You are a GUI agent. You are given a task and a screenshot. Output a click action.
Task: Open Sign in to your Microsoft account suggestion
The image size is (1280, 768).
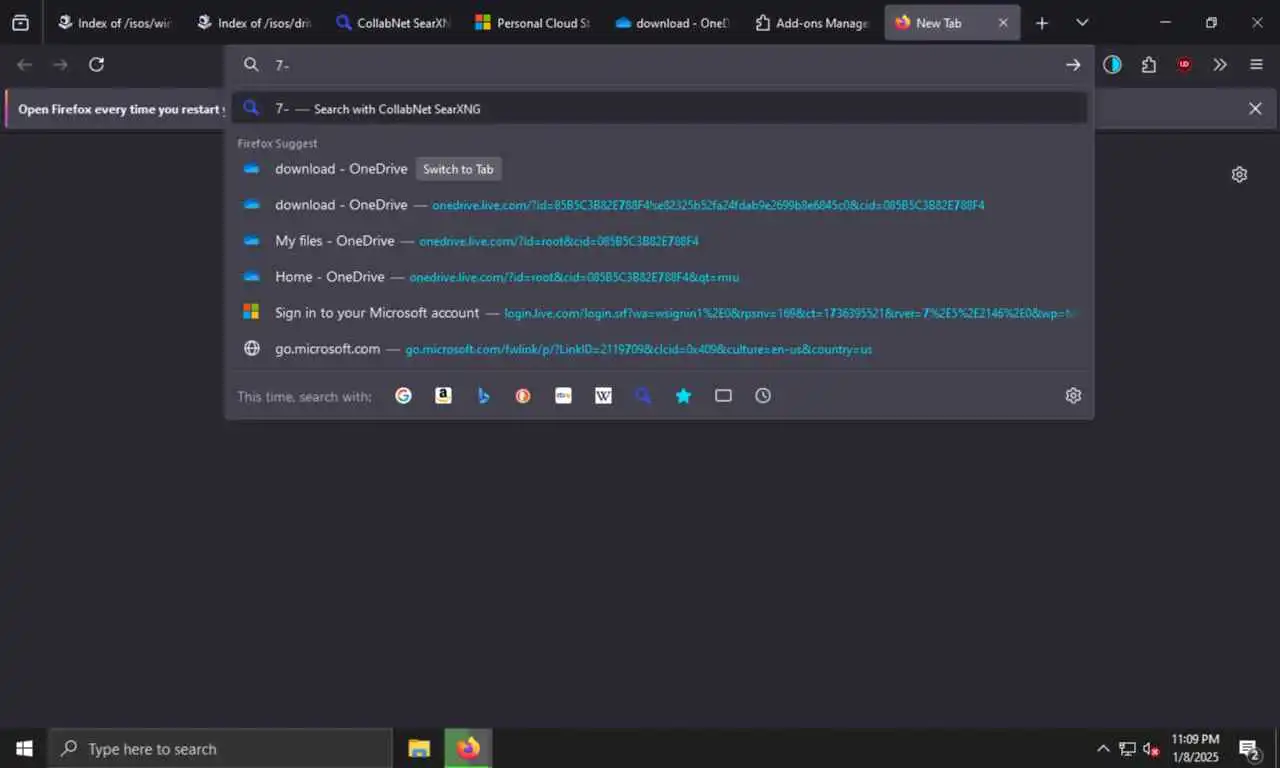coord(659,313)
